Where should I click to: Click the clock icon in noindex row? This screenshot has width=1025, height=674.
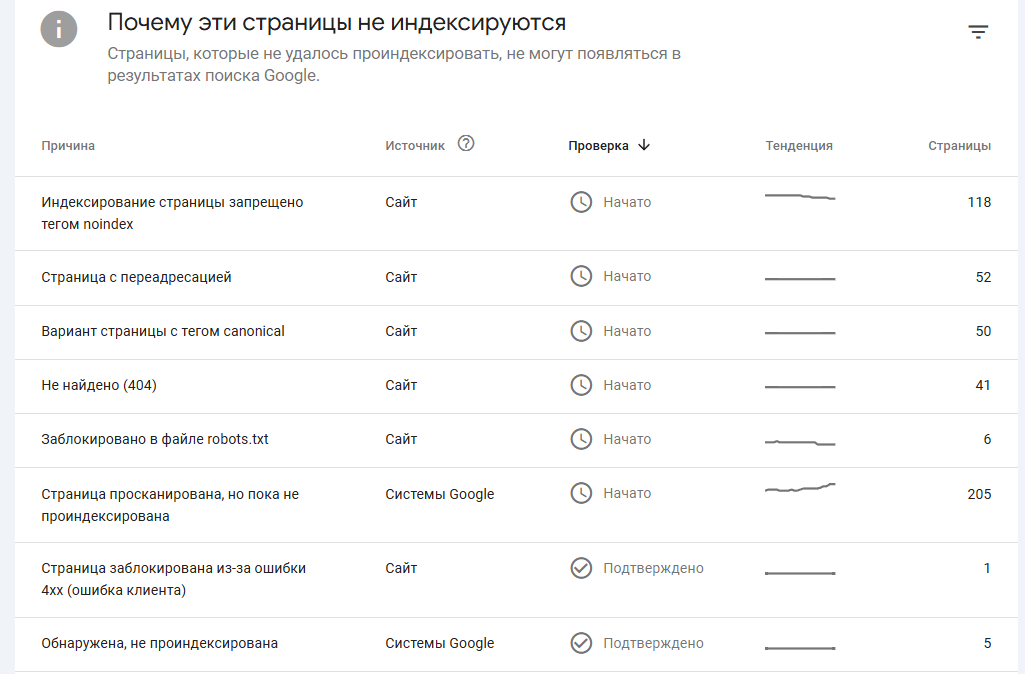click(581, 202)
